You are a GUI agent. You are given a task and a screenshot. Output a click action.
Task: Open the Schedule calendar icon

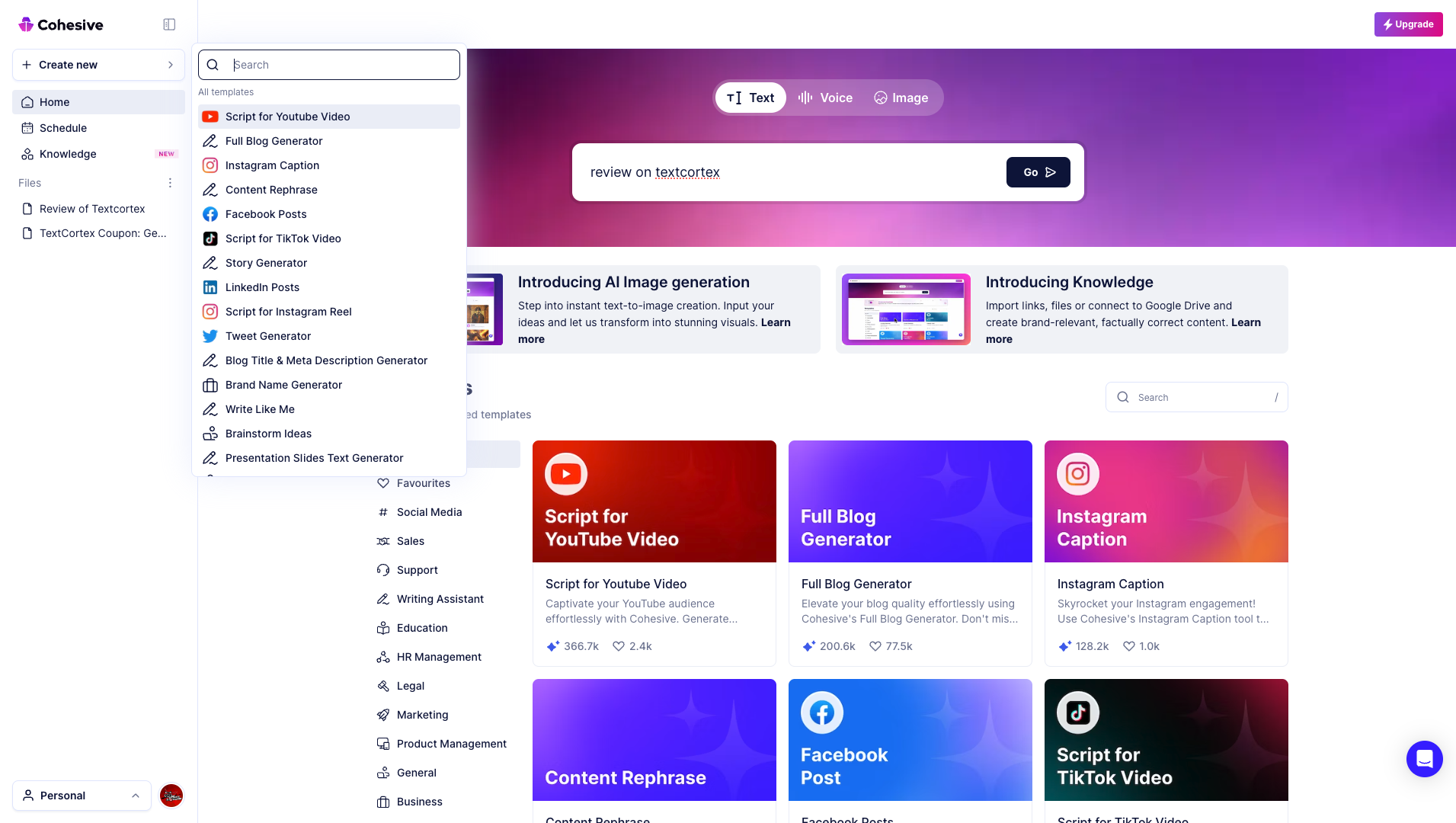[x=27, y=128]
